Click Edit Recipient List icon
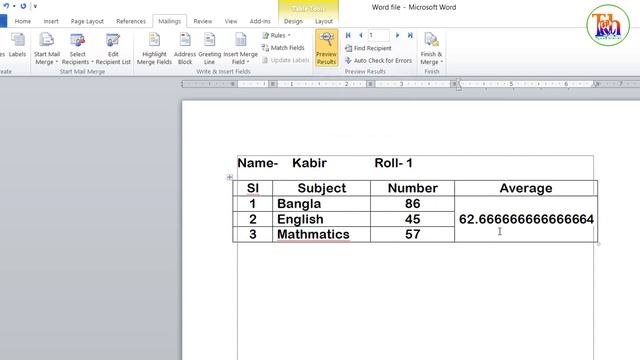640x360 pixels. click(x=113, y=49)
